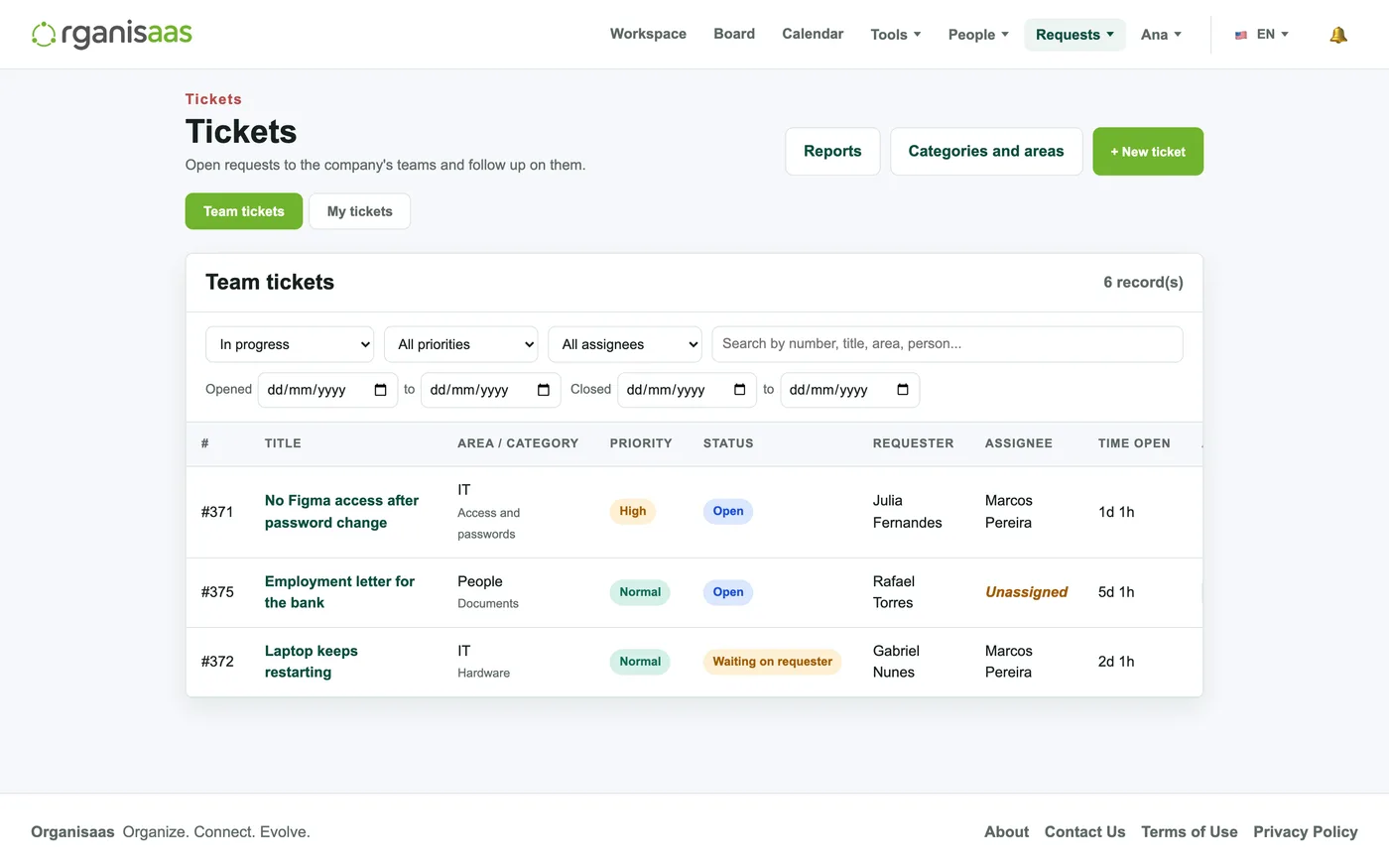Viewport: 1389px width, 868px height.
Task: Open the All assignees filter
Action: [x=625, y=344]
